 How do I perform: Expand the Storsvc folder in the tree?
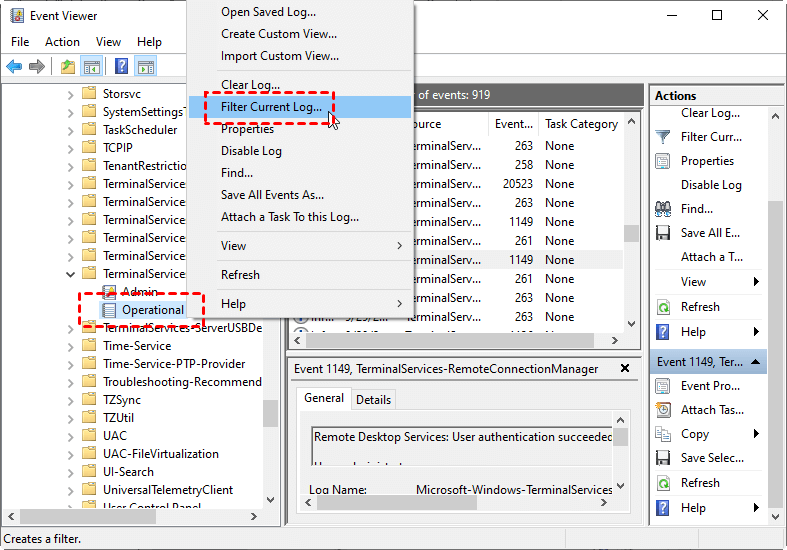coord(71,94)
